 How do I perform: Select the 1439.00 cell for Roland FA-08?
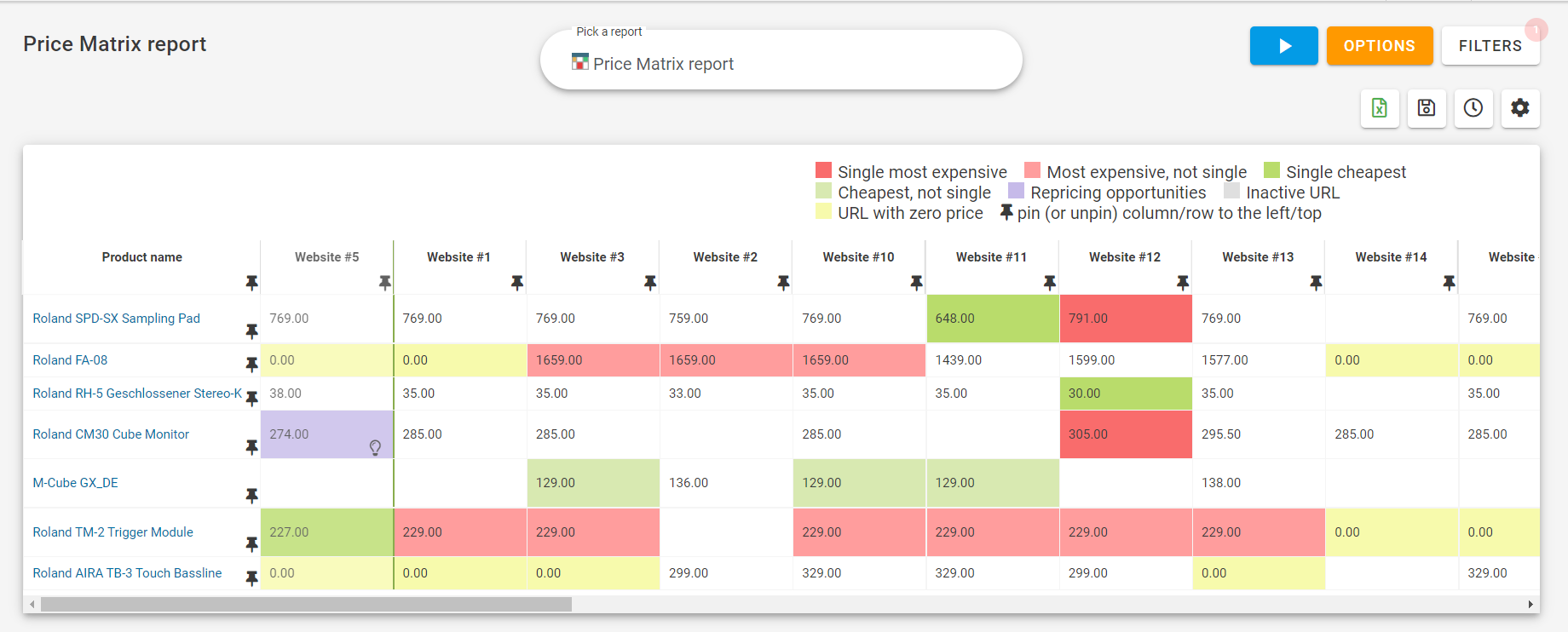coord(992,360)
